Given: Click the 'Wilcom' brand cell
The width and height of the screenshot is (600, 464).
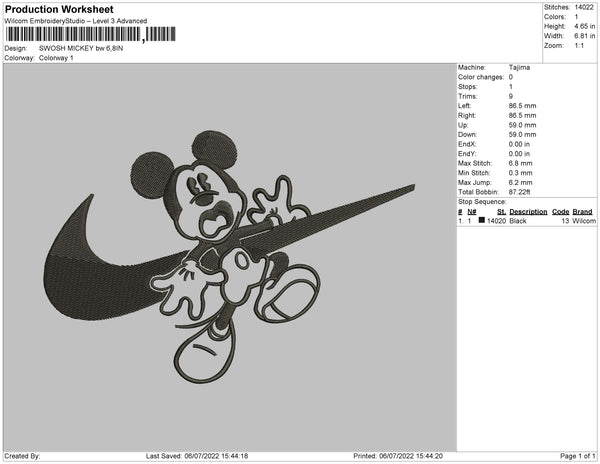Looking at the screenshot, I should pyautogui.click(x=584, y=221).
